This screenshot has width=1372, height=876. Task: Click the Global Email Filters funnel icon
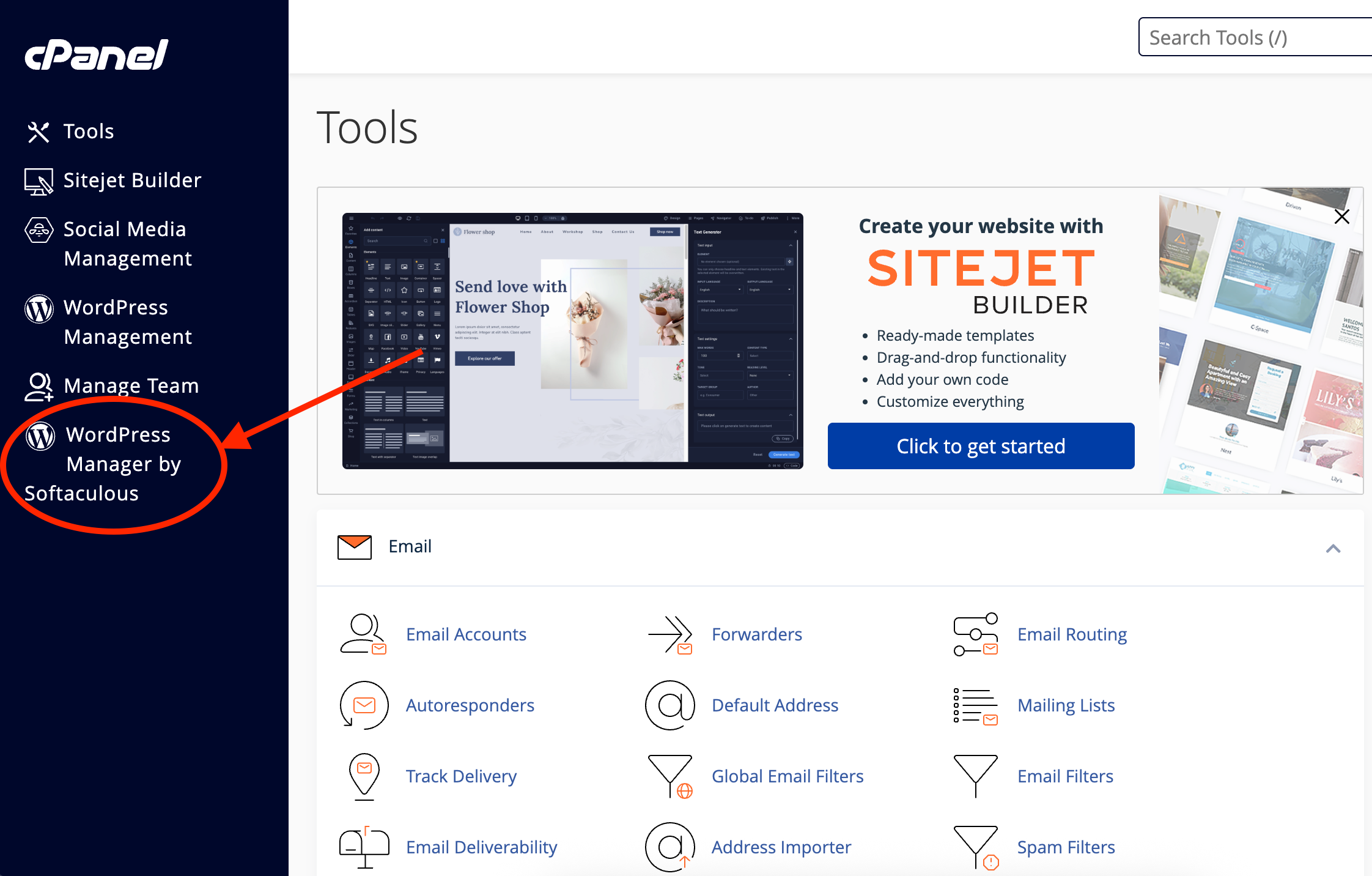[670, 777]
